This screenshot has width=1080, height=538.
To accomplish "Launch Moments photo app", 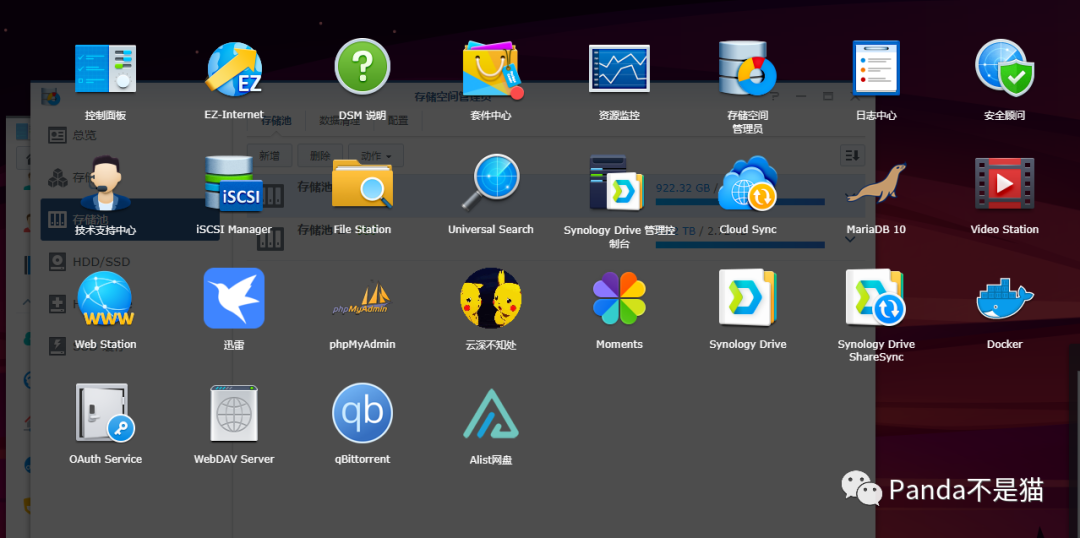I will 619,298.
